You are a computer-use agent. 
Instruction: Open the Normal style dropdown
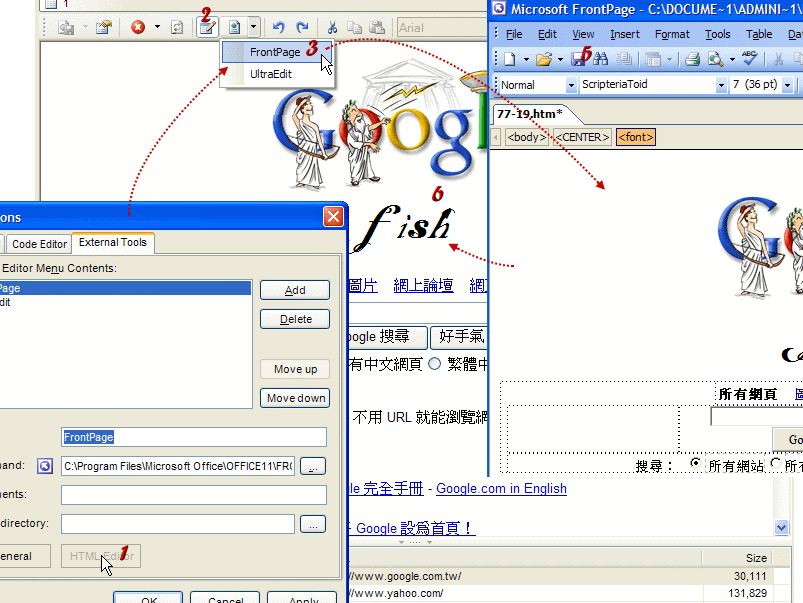pyautogui.click(x=571, y=85)
